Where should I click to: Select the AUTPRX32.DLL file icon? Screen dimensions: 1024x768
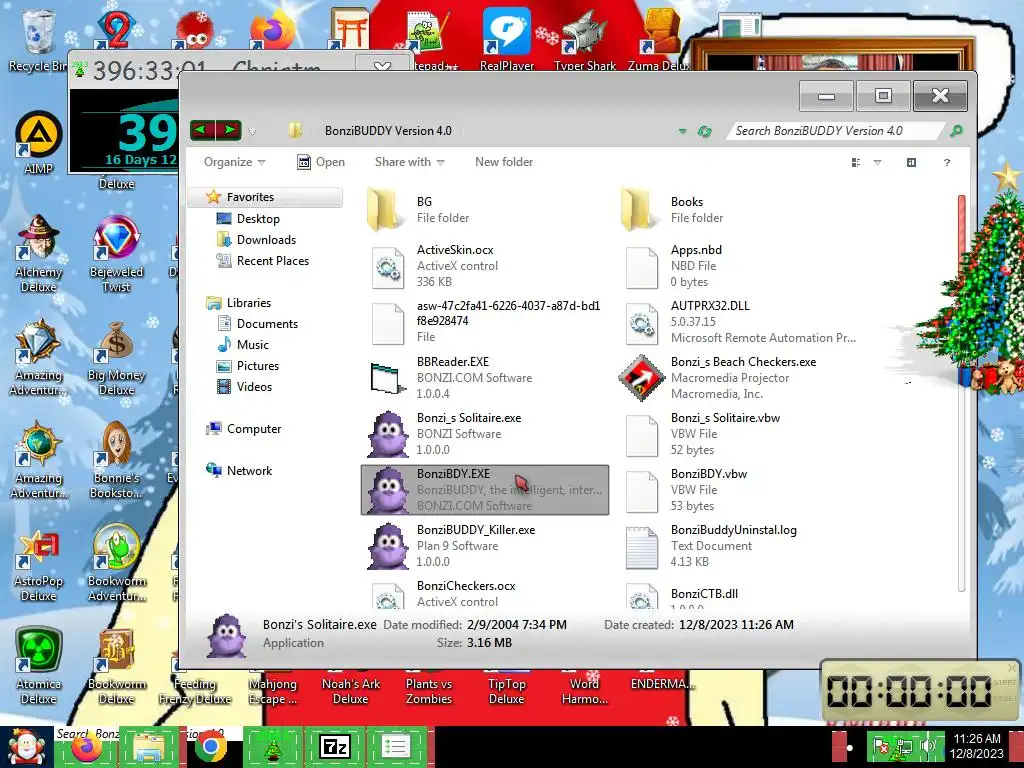[642, 322]
